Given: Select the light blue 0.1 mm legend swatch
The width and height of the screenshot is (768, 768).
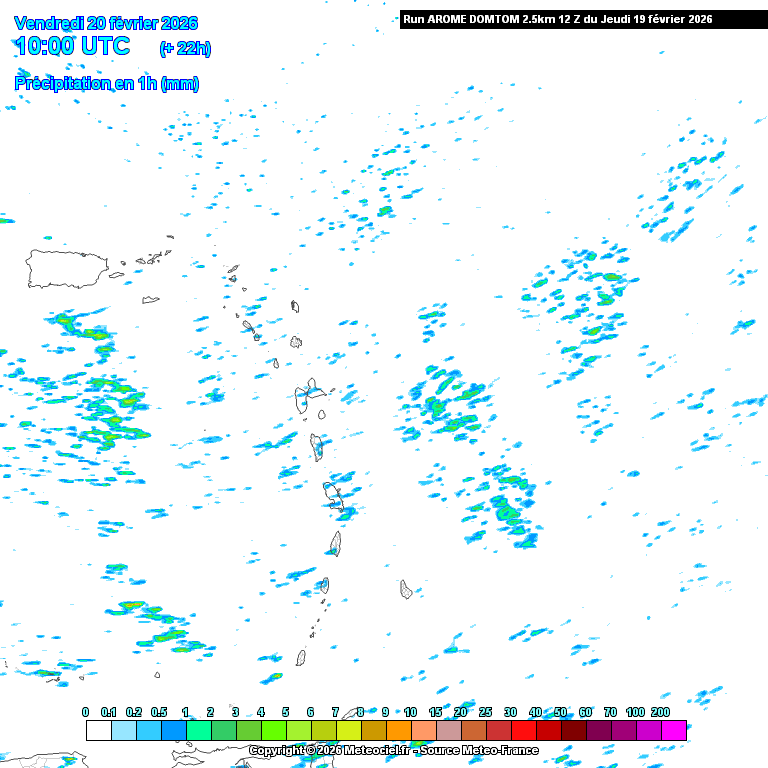Looking at the screenshot, I should click(x=123, y=730).
